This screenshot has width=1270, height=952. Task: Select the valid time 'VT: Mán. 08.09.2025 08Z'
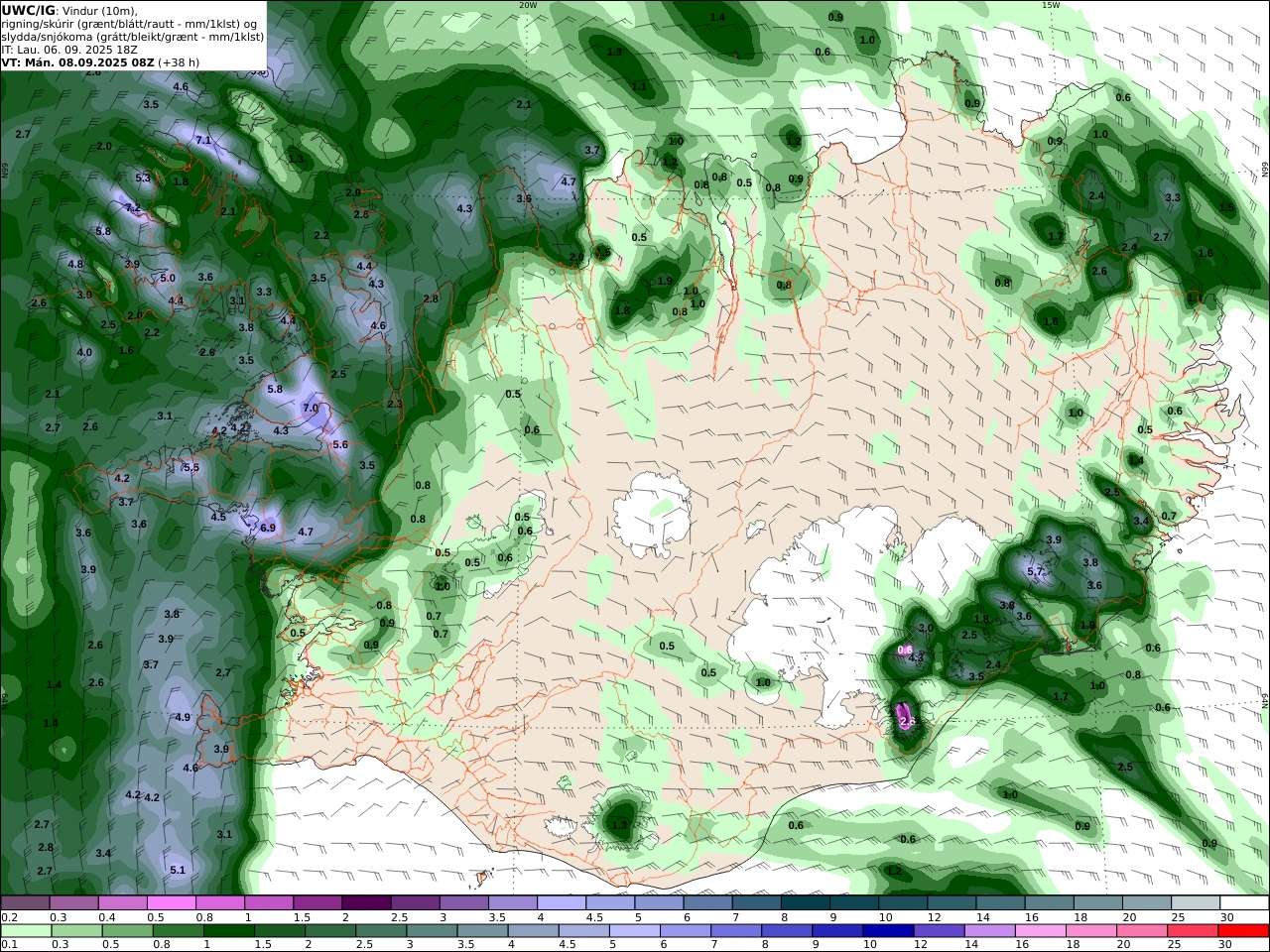coord(78,61)
